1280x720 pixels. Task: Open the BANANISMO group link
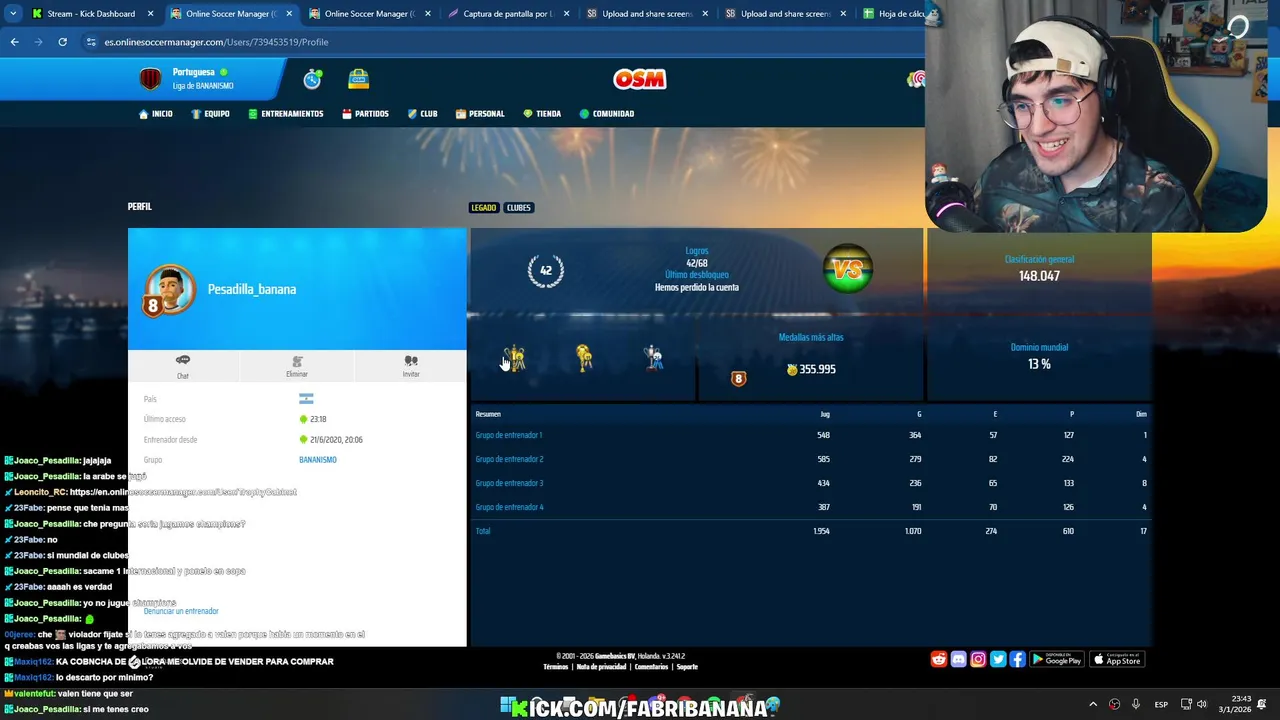click(318, 460)
